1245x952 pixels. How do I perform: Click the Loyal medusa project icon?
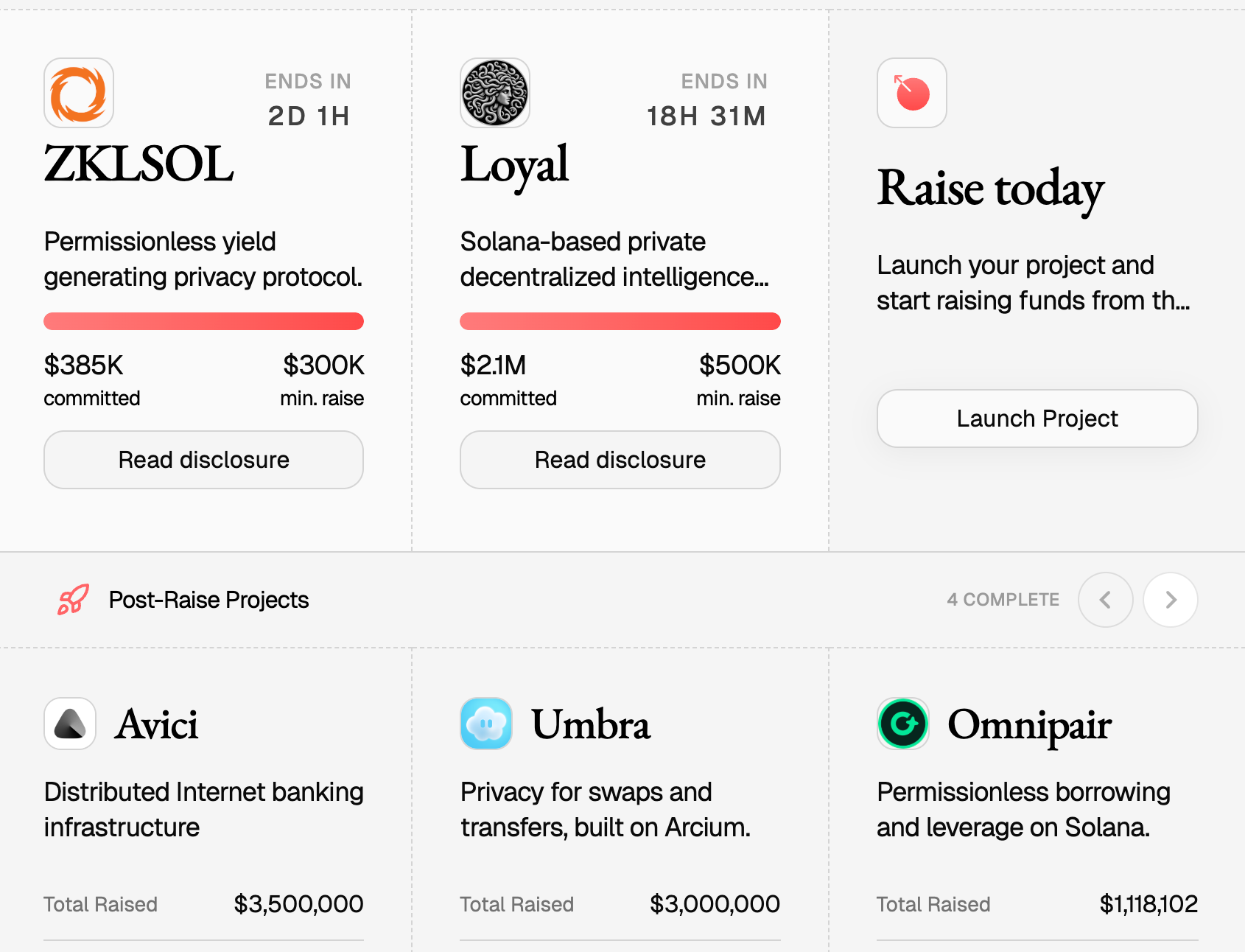coord(494,93)
